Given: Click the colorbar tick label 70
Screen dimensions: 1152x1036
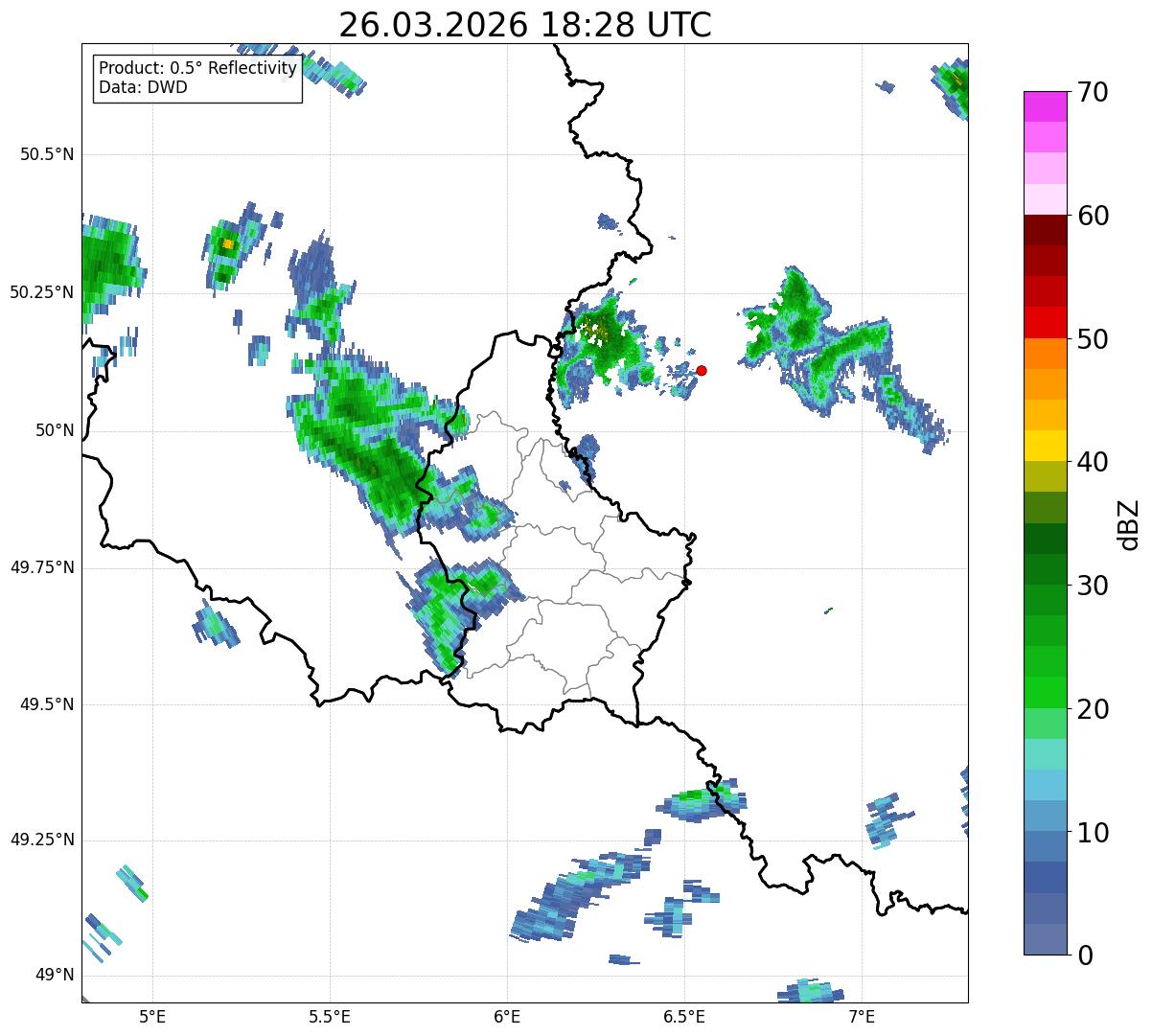Looking at the screenshot, I should 1092,92.
